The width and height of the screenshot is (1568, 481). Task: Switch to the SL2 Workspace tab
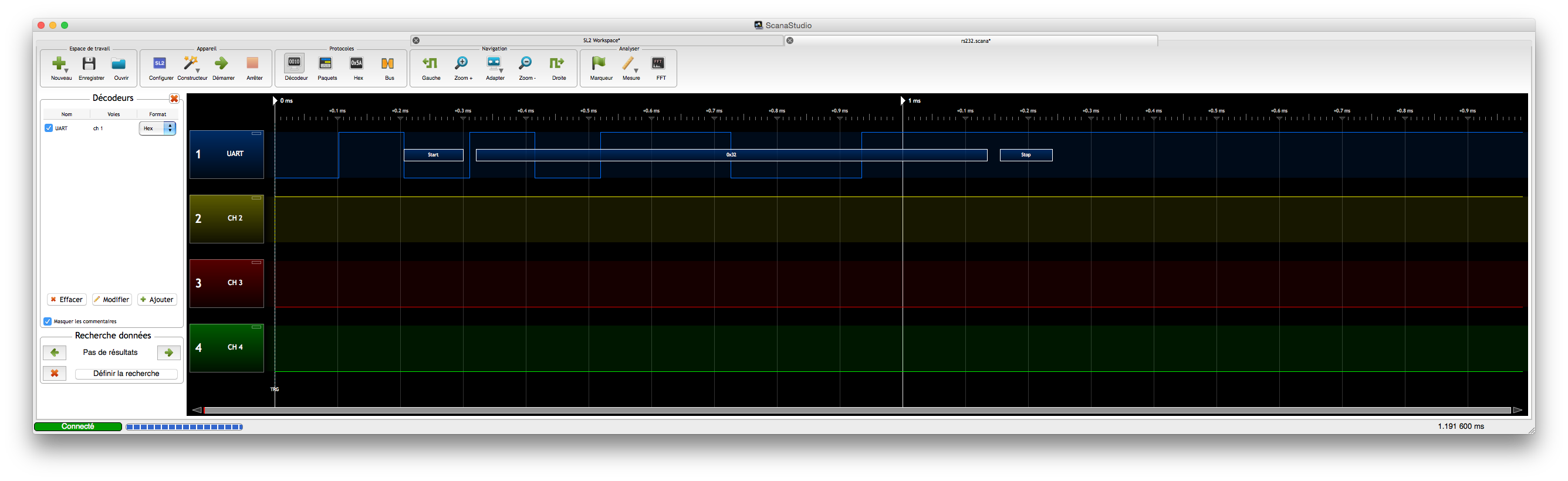pyautogui.click(x=601, y=40)
